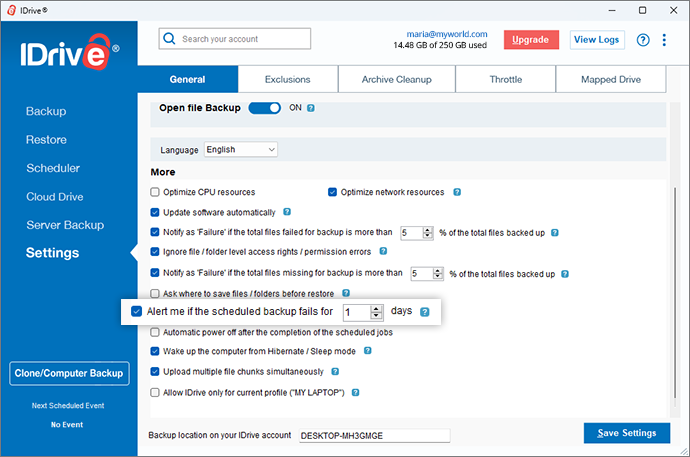Open Cloud Drive from the sidebar
The image size is (690, 457).
click(x=55, y=197)
